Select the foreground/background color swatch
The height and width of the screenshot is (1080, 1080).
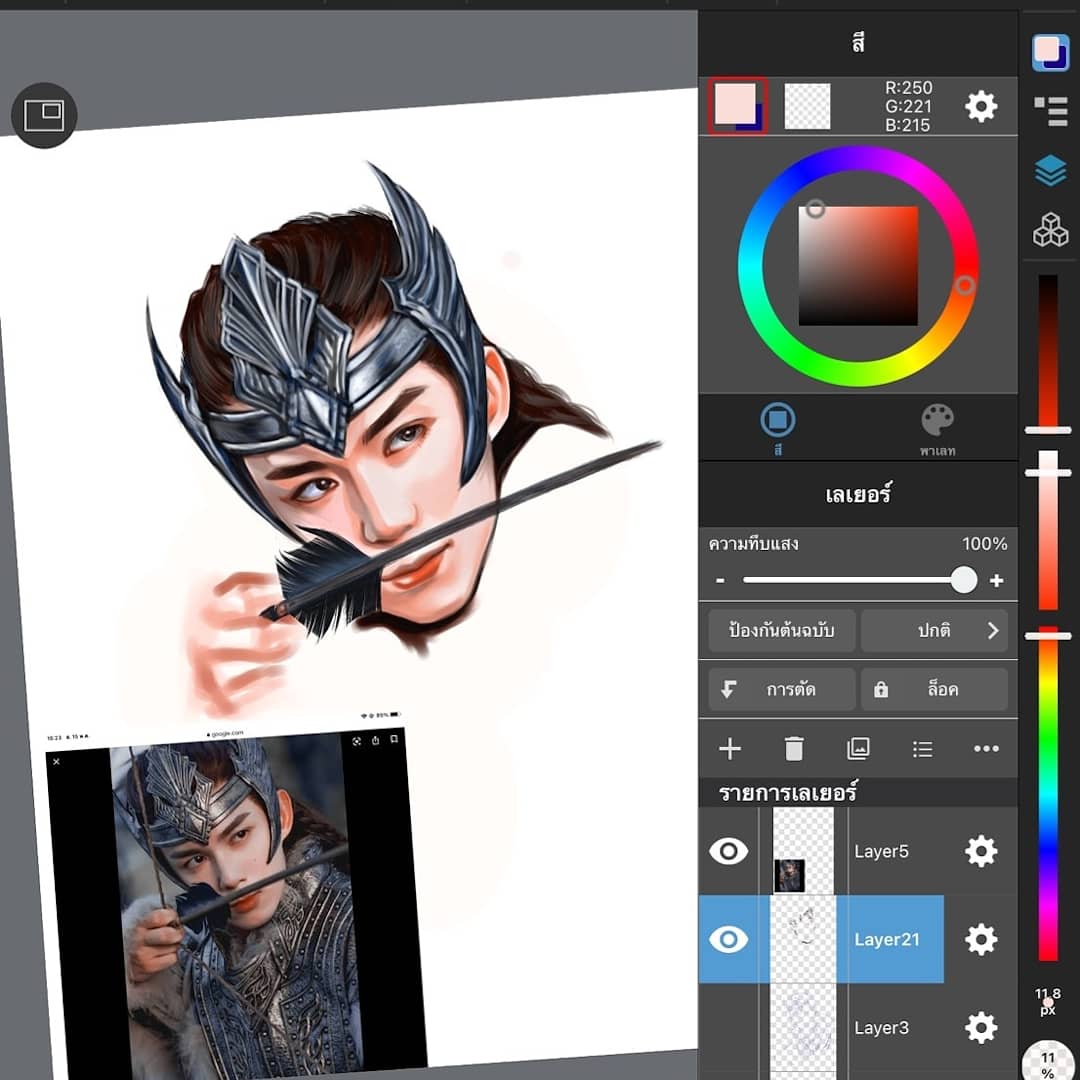(x=737, y=106)
